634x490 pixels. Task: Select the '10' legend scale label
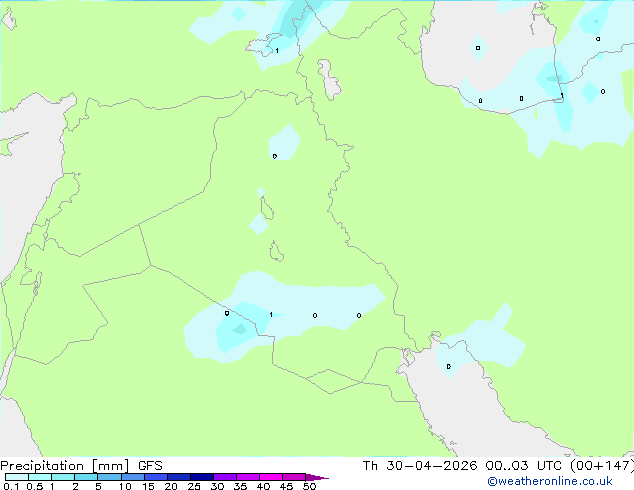[125, 486]
